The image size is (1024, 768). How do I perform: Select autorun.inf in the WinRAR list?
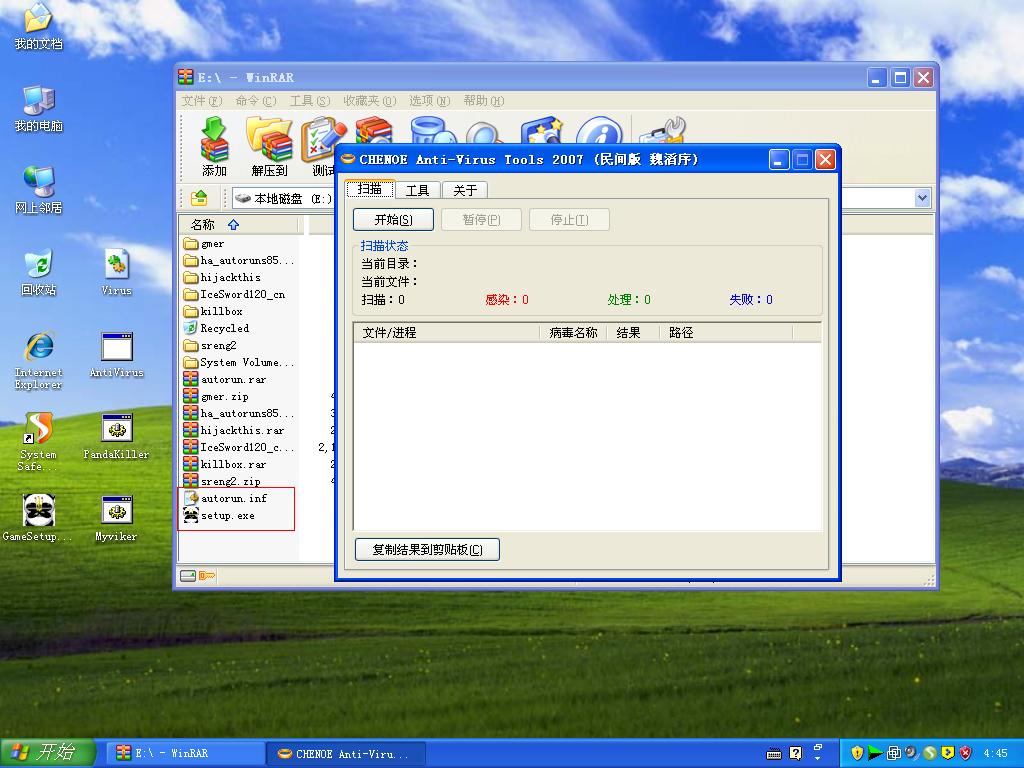point(225,498)
